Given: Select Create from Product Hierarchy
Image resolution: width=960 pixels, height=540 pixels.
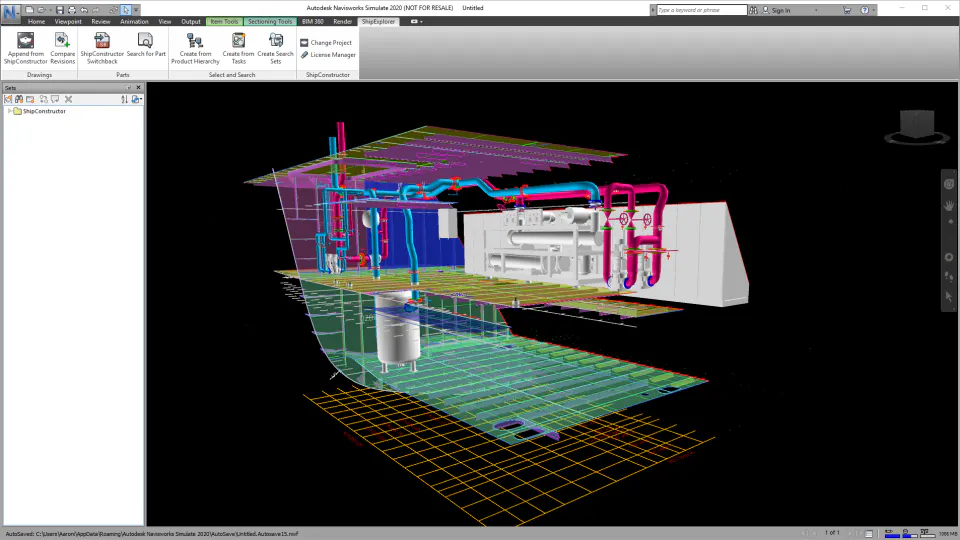Looking at the screenshot, I should pos(195,48).
